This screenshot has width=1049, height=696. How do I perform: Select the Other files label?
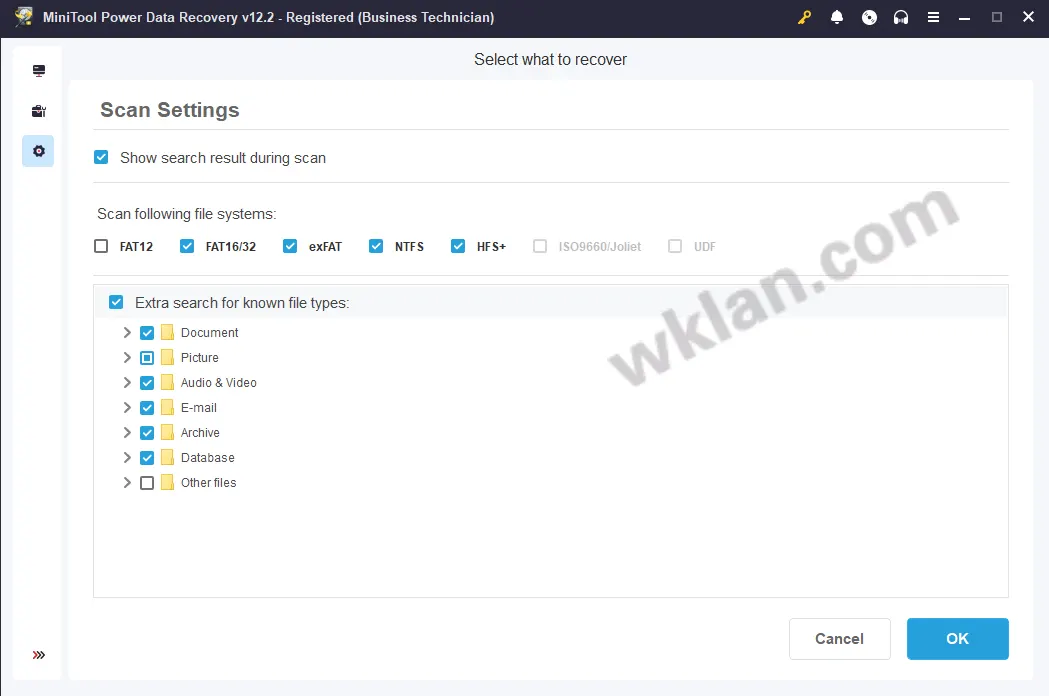pos(209,483)
